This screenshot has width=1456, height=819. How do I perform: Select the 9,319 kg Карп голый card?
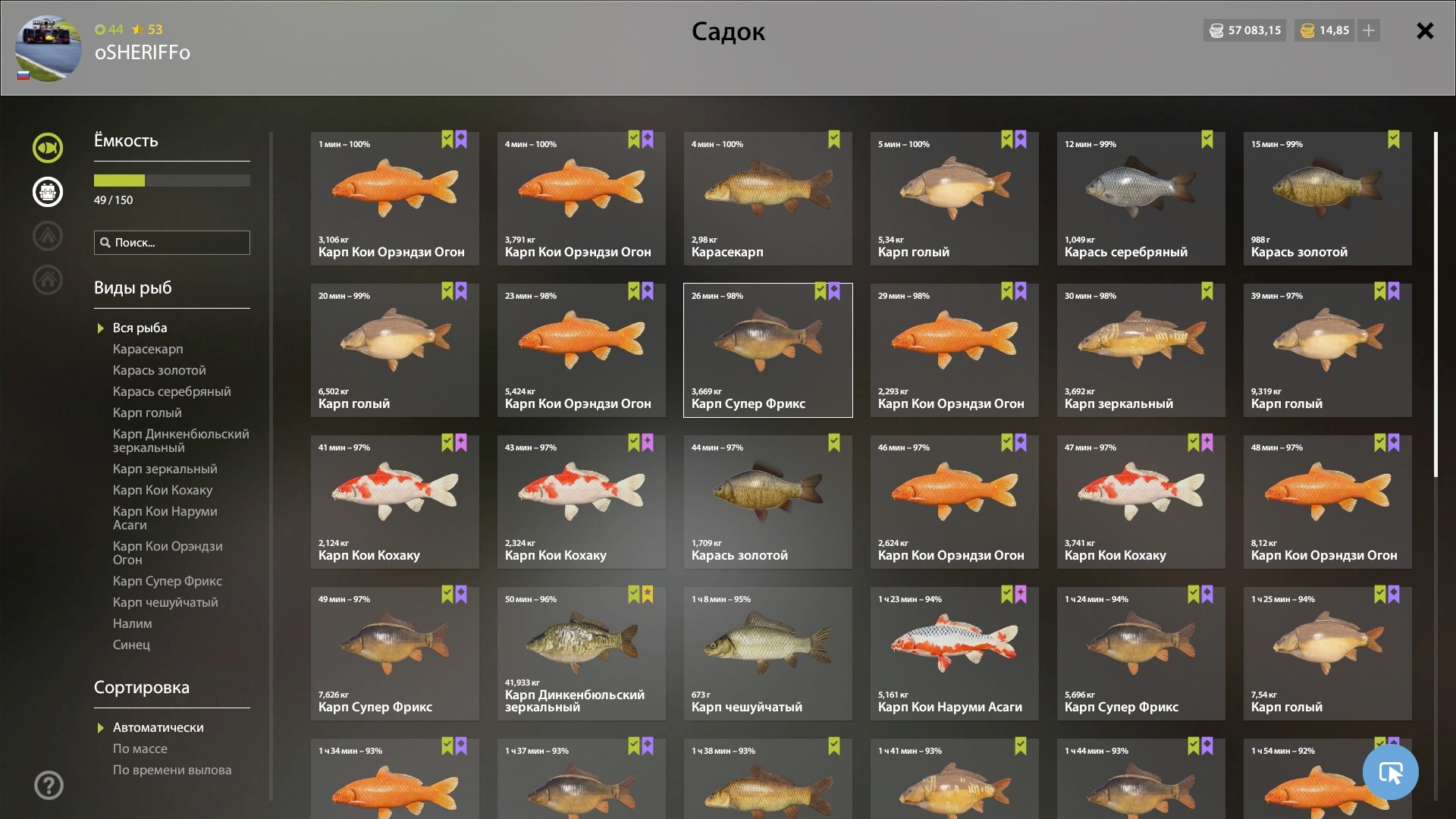pos(1328,350)
